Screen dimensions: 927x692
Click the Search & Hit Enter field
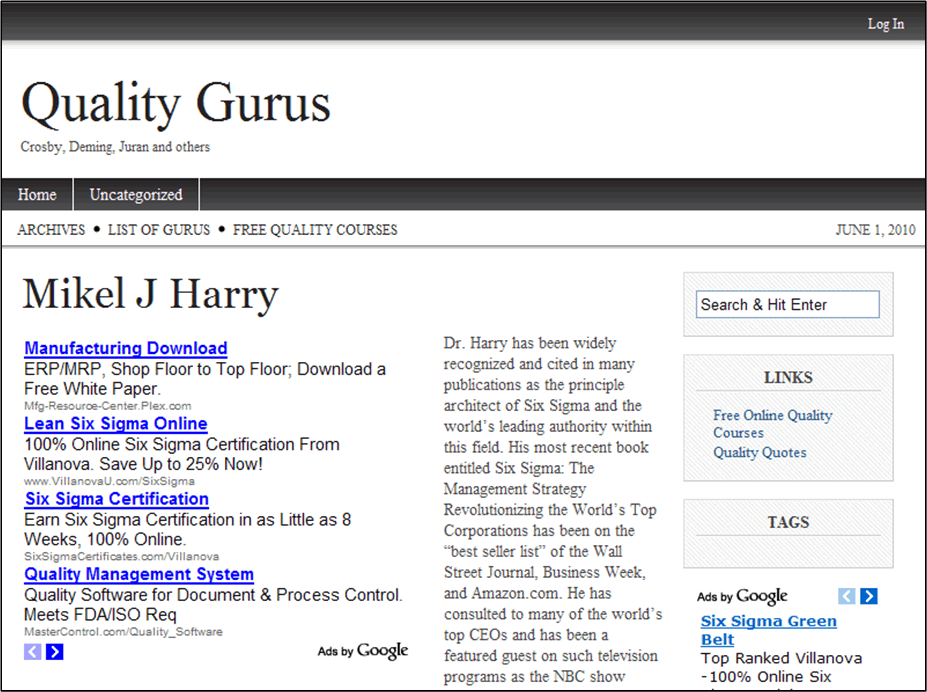pos(787,305)
